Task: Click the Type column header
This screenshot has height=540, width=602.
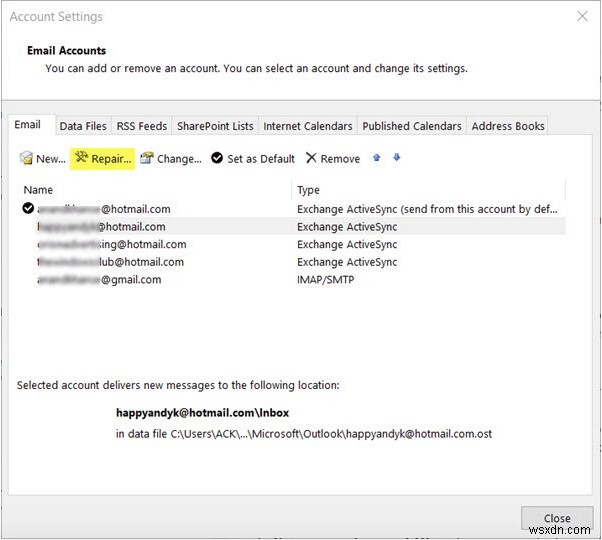Action: pyautogui.click(x=428, y=190)
